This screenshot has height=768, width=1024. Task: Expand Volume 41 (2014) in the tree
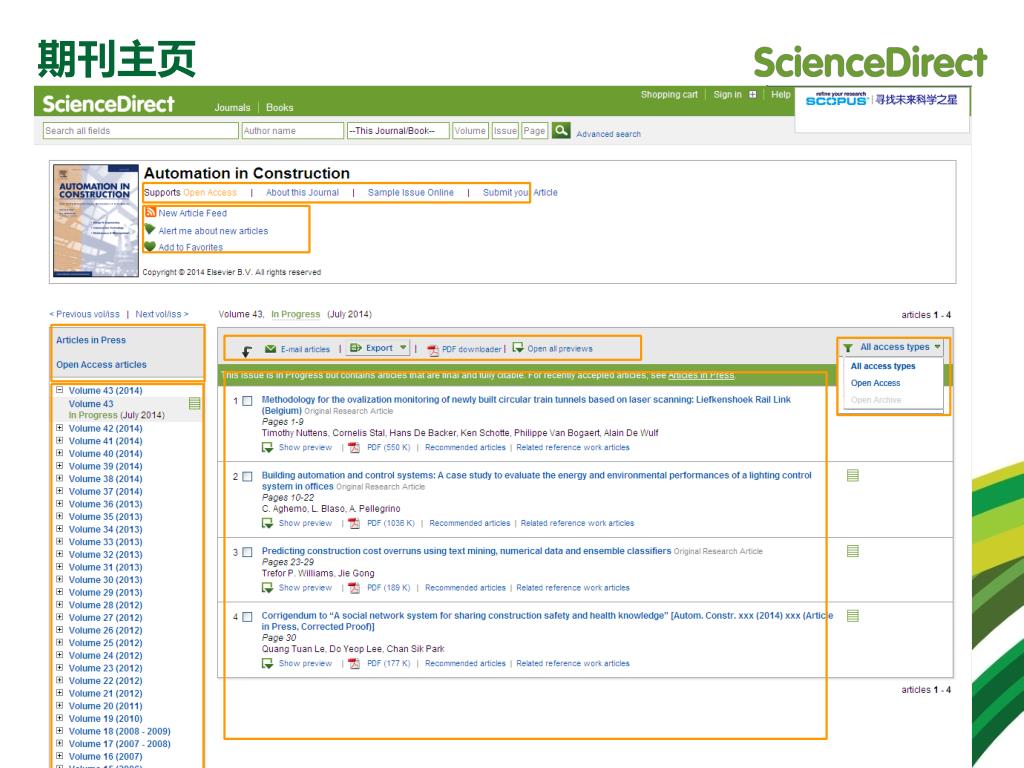59,440
